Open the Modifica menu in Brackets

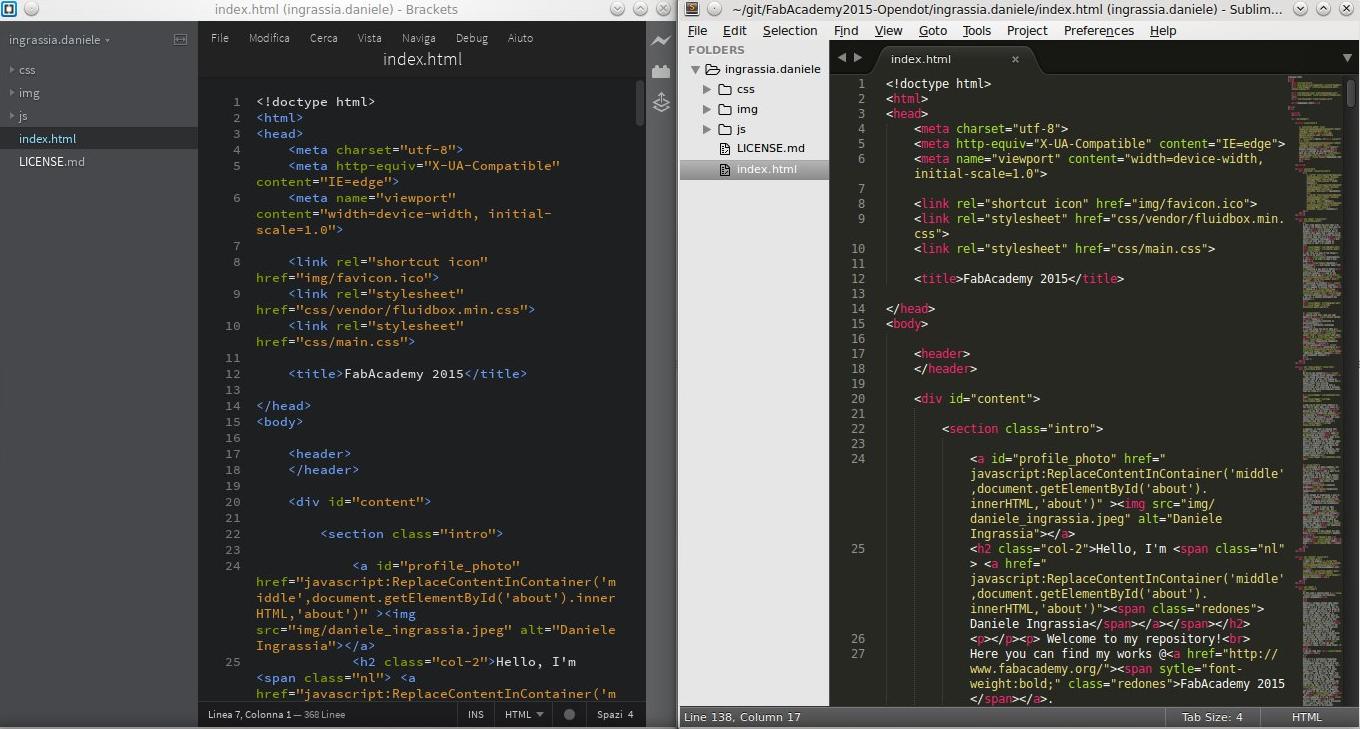[x=269, y=38]
